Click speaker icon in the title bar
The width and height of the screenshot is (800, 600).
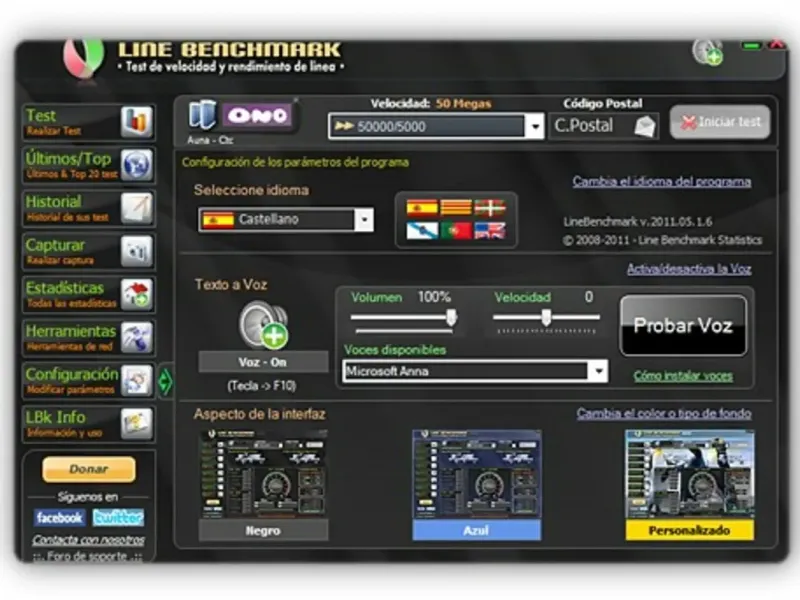click(x=708, y=52)
